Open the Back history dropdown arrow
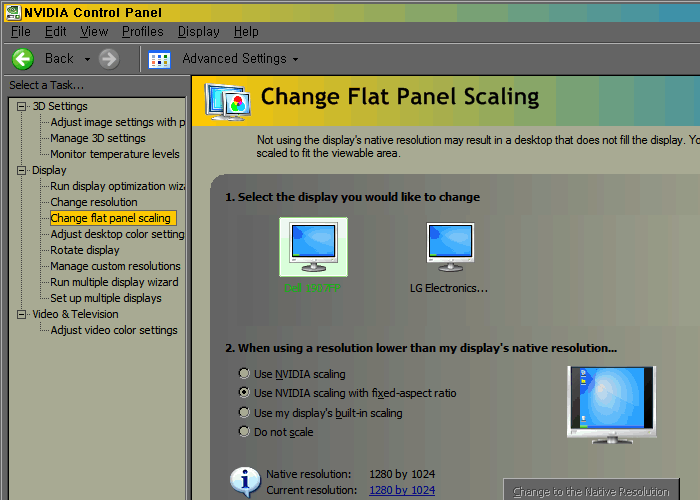The width and height of the screenshot is (700, 500). [87, 59]
